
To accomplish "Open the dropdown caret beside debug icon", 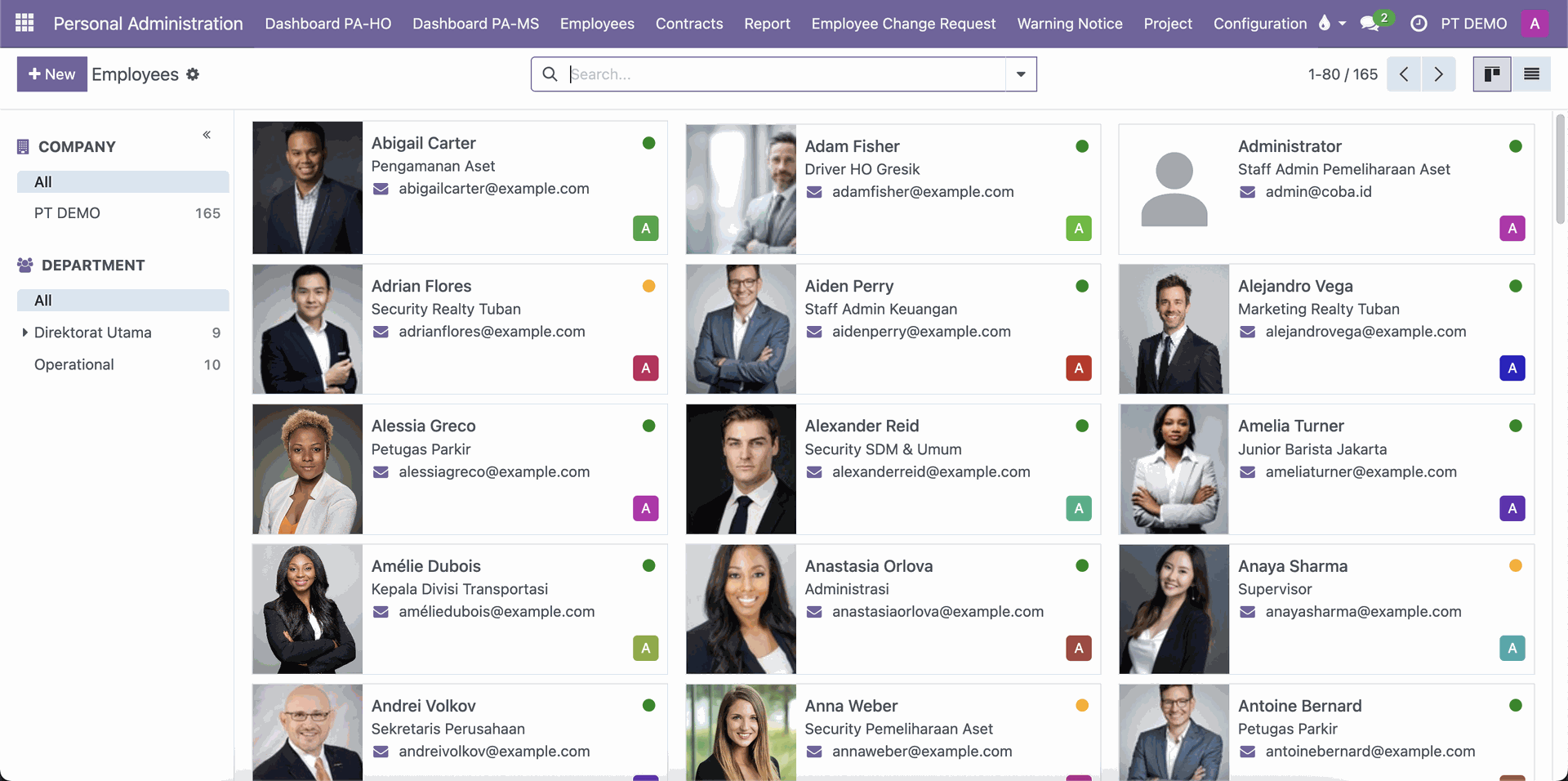I will 1342,24.
